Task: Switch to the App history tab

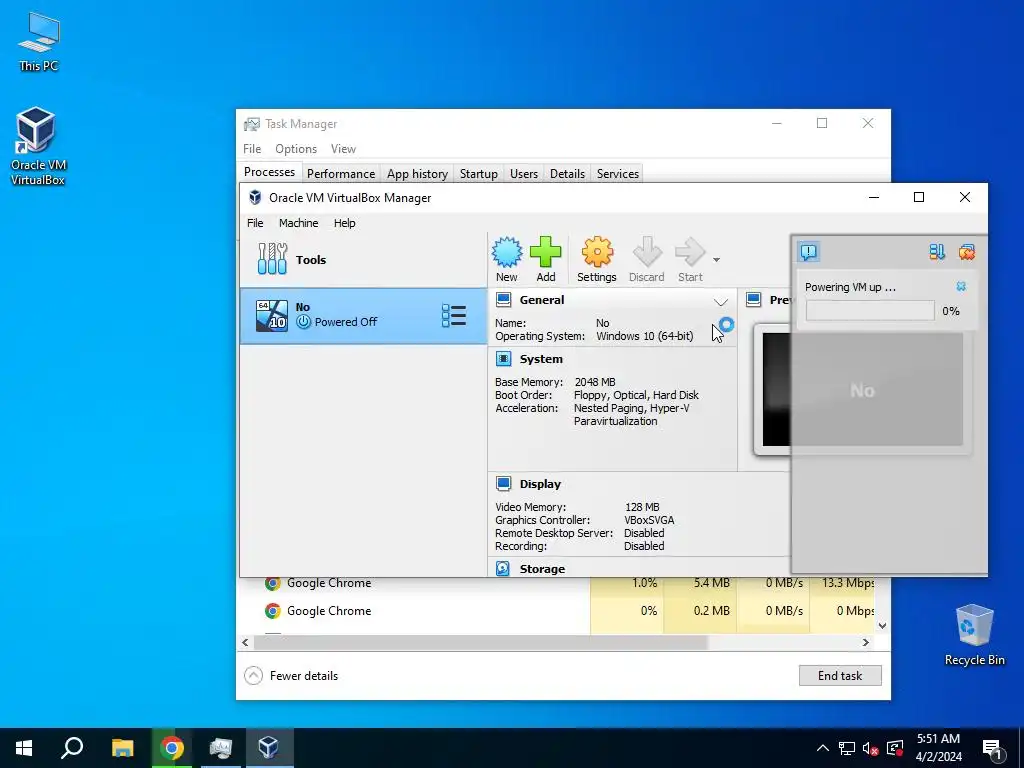Action: tap(417, 174)
